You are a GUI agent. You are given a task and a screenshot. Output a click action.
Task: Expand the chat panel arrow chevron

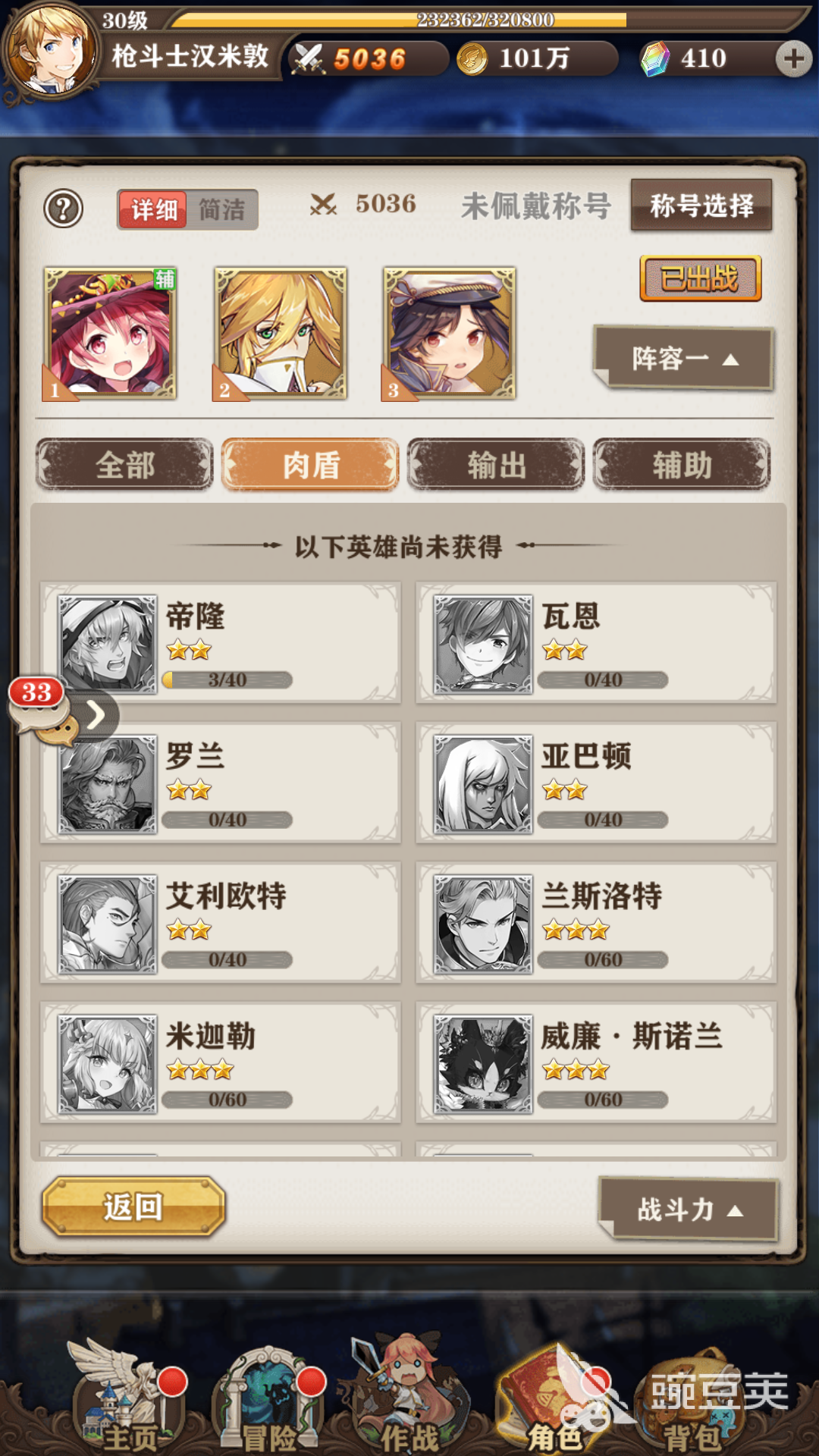[x=96, y=714]
